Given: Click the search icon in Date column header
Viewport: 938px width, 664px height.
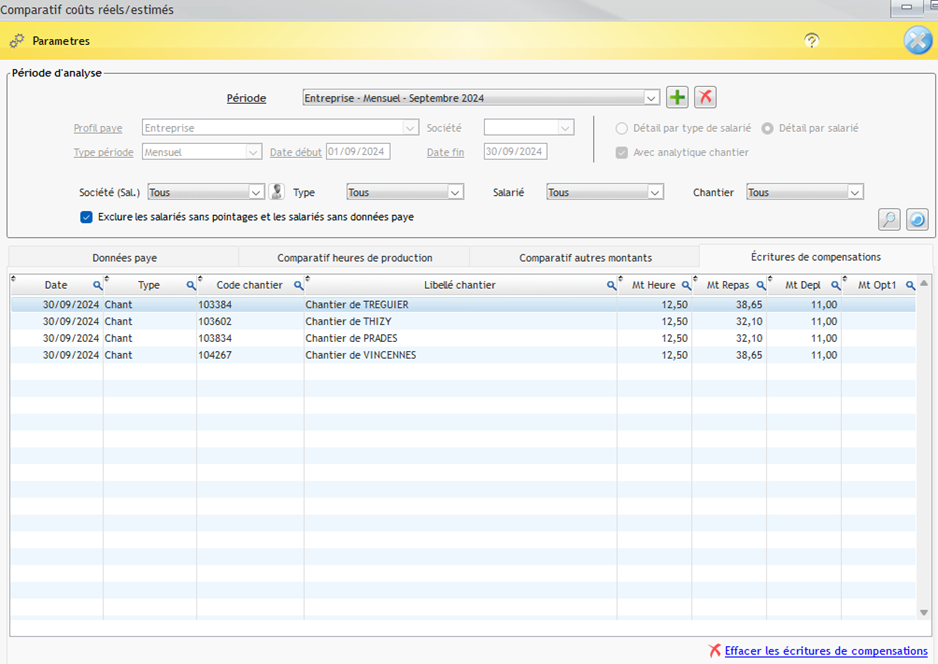Looking at the screenshot, I should tap(98, 286).
